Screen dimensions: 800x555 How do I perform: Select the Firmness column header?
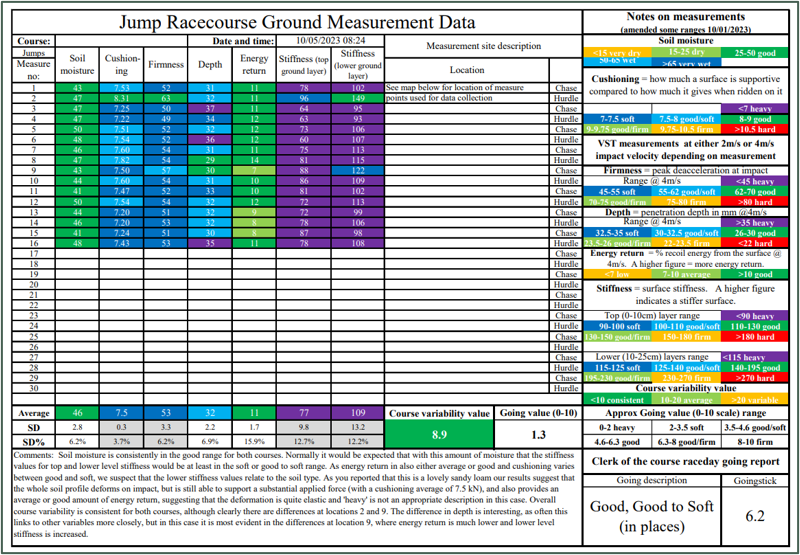(166, 65)
